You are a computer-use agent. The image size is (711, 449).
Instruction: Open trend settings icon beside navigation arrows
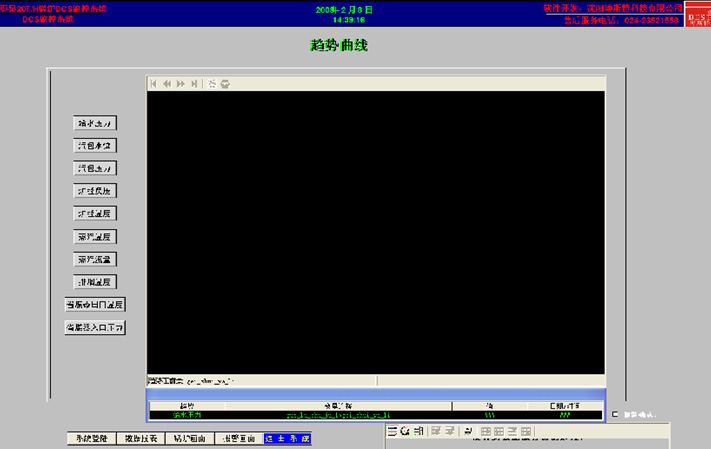pos(212,84)
